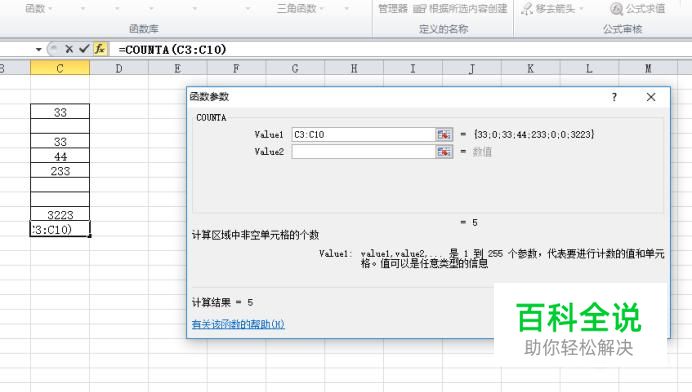This screenshot has height=392, width=692.
Task: Open the Name Box dropdown arrow
Action: pyautogui.click(x=39, y=49)
